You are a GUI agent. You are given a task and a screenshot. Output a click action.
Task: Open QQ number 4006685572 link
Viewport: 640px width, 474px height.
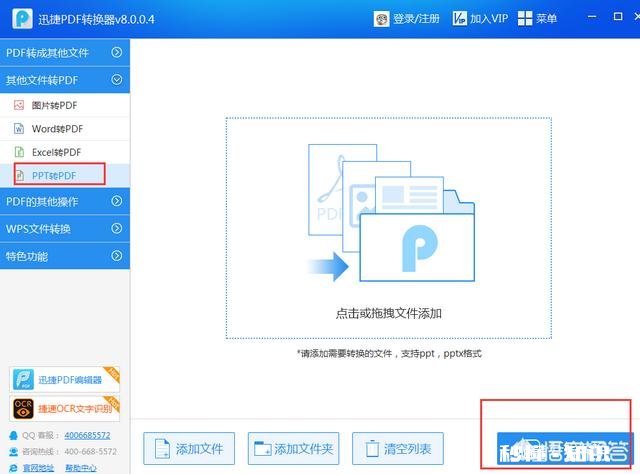point(87,435)
